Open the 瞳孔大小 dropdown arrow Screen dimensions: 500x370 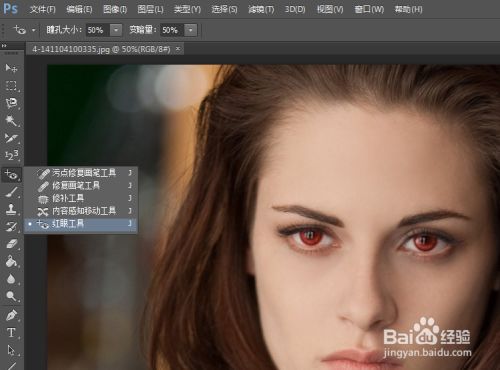point(116,30)
